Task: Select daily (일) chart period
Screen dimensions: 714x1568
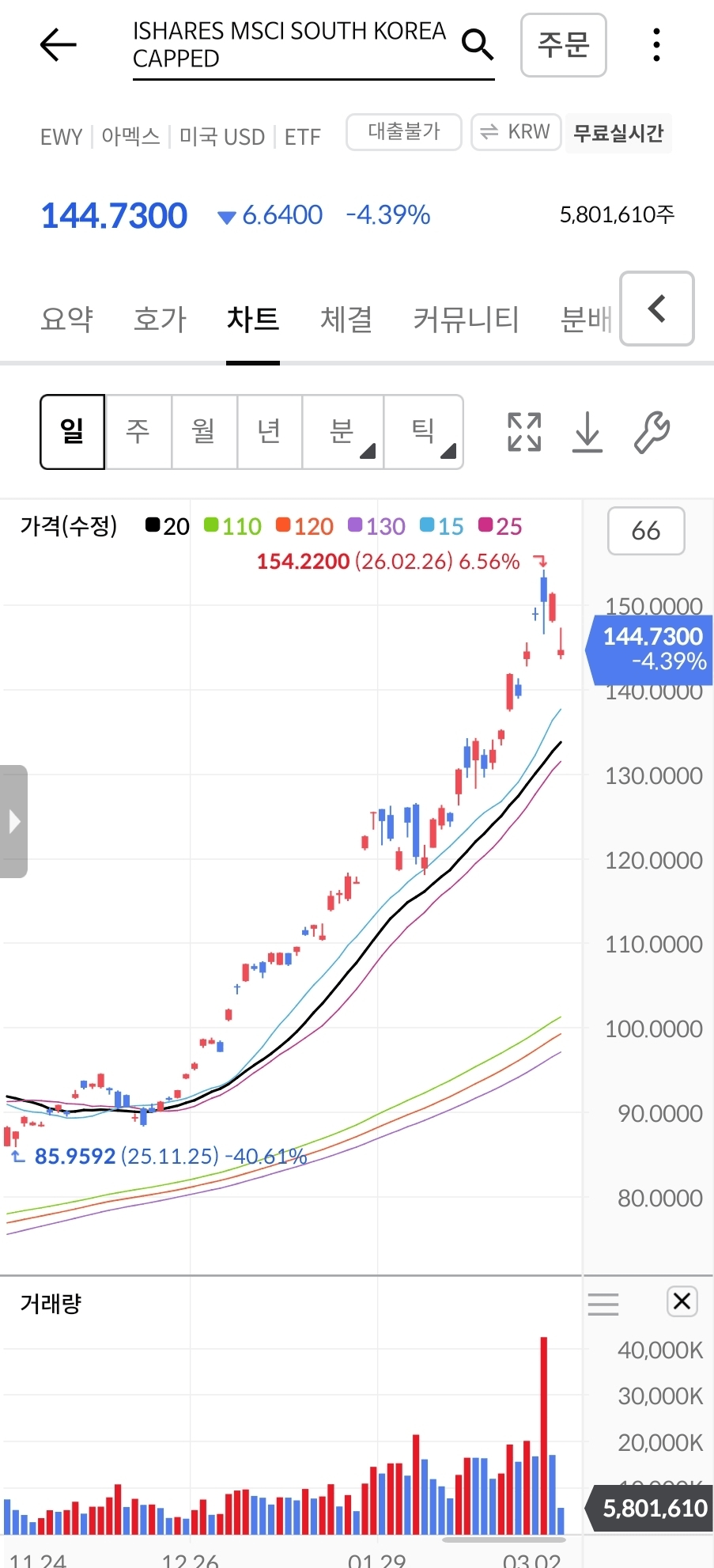Action: pos(73,432)
